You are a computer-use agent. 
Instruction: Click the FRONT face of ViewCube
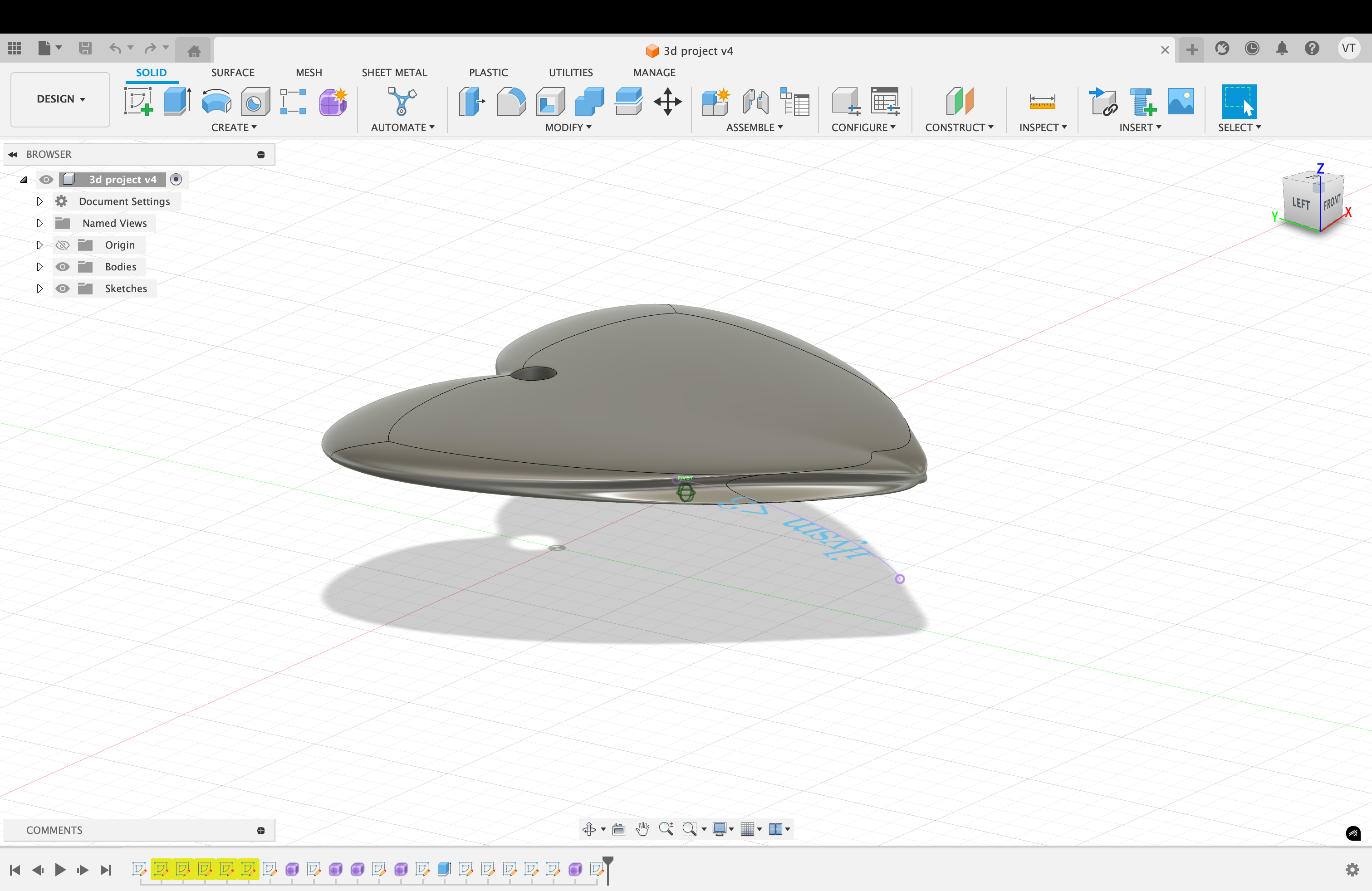[1332, 203]
